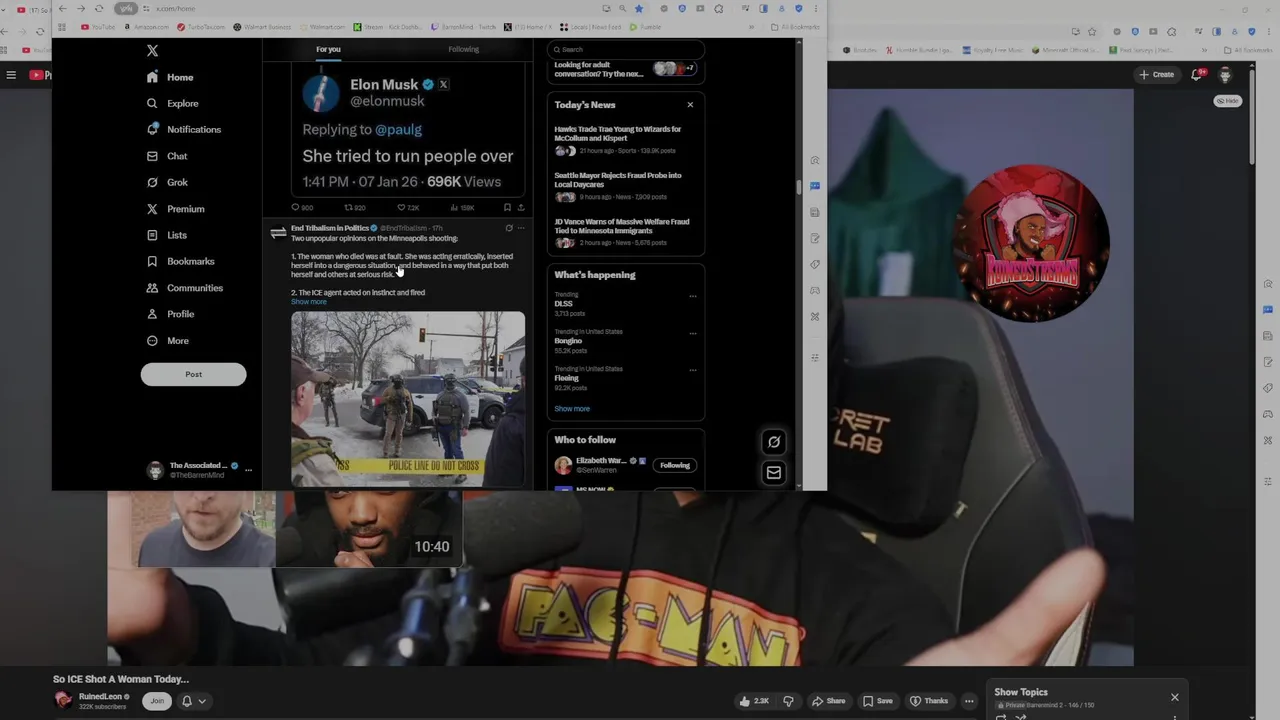Click the Post button

tap(193, 374)
